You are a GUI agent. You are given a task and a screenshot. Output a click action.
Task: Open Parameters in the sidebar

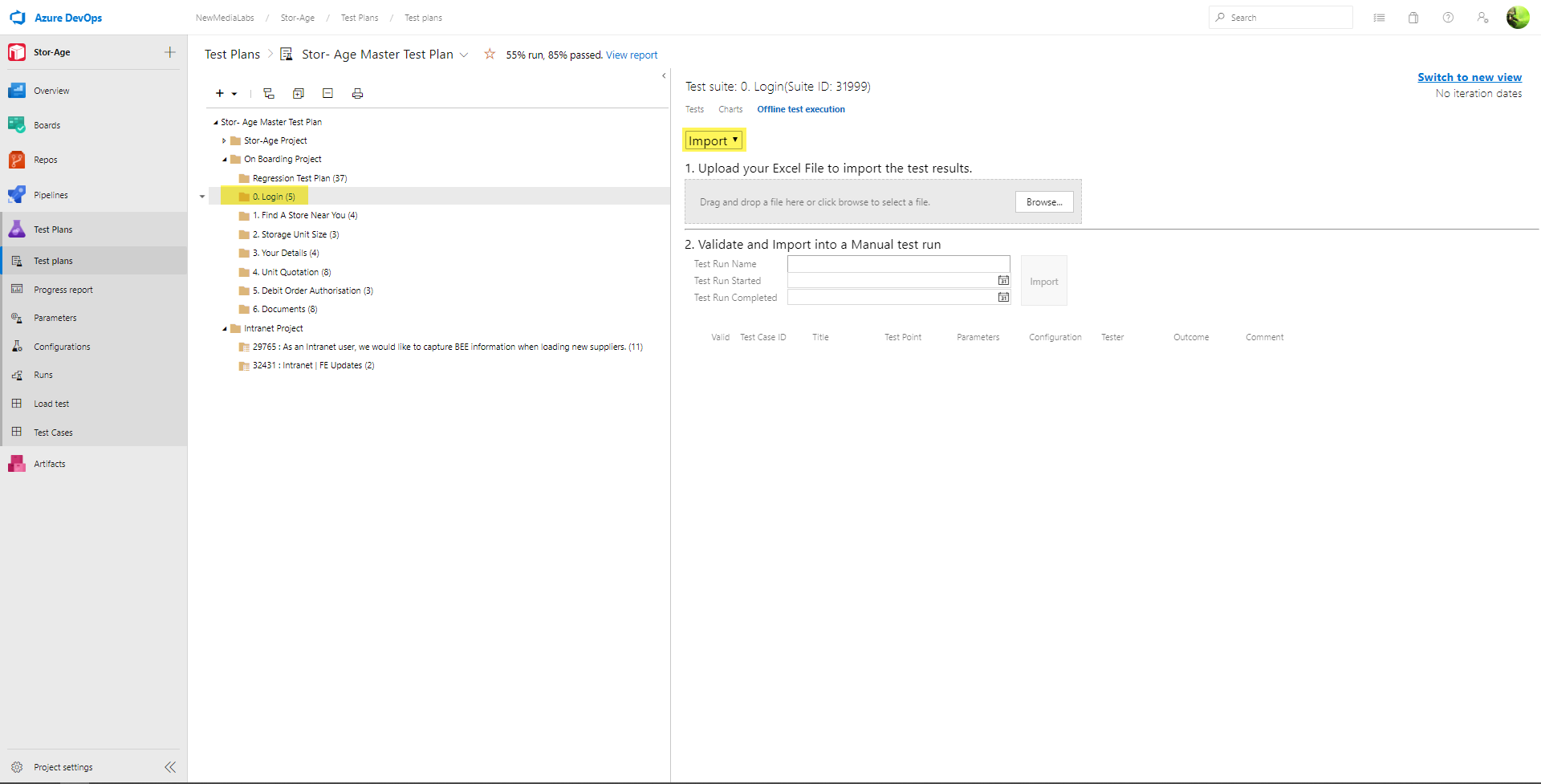pos(94,318)
